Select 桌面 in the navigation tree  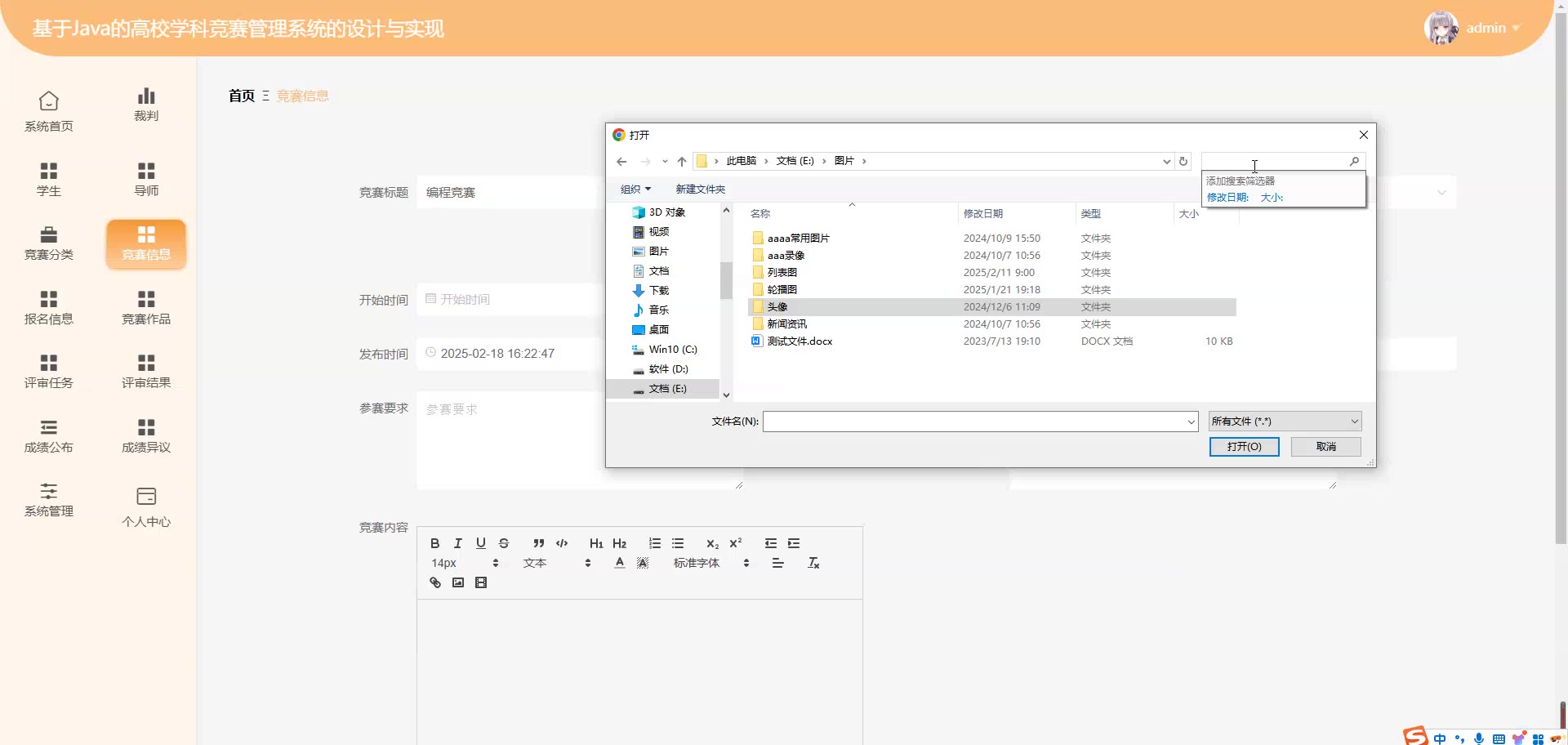tap(659, 330)
